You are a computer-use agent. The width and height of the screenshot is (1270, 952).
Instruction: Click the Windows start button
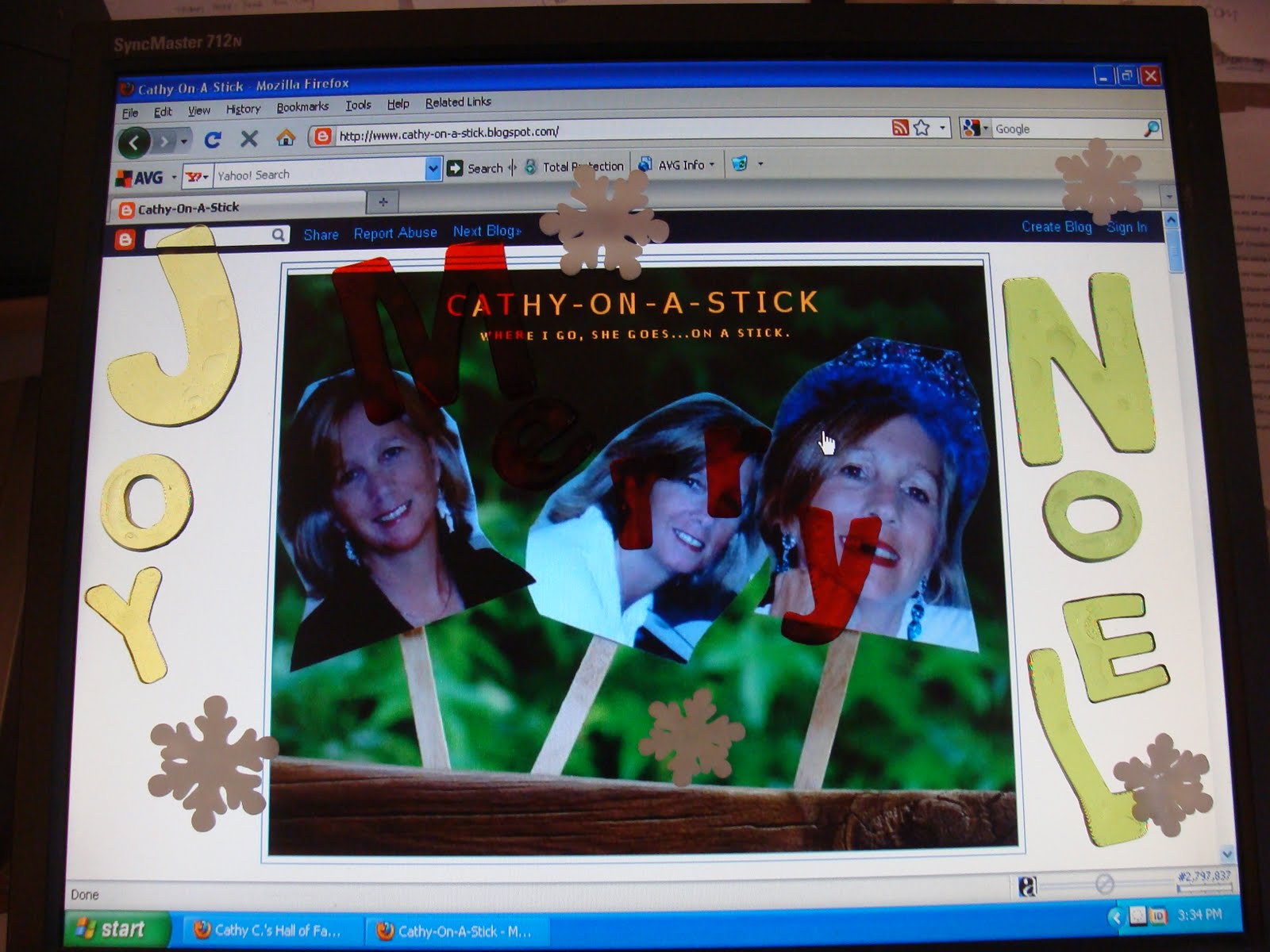[111, 928]
